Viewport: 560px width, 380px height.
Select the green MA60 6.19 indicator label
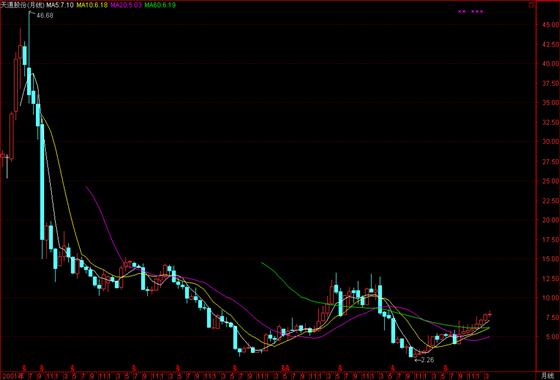pyautogui.click(x=160, y=5)
